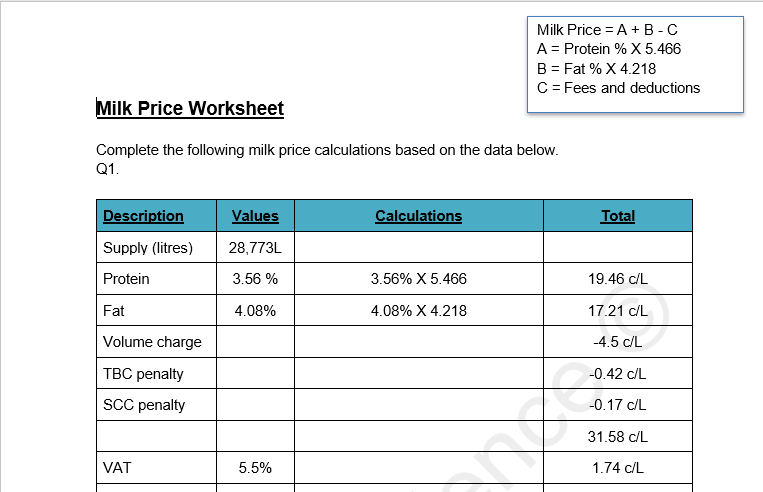Click the SCC penalty total -0.17 c/L
Viewport: 763px width, 492px height.
point(617,405)
